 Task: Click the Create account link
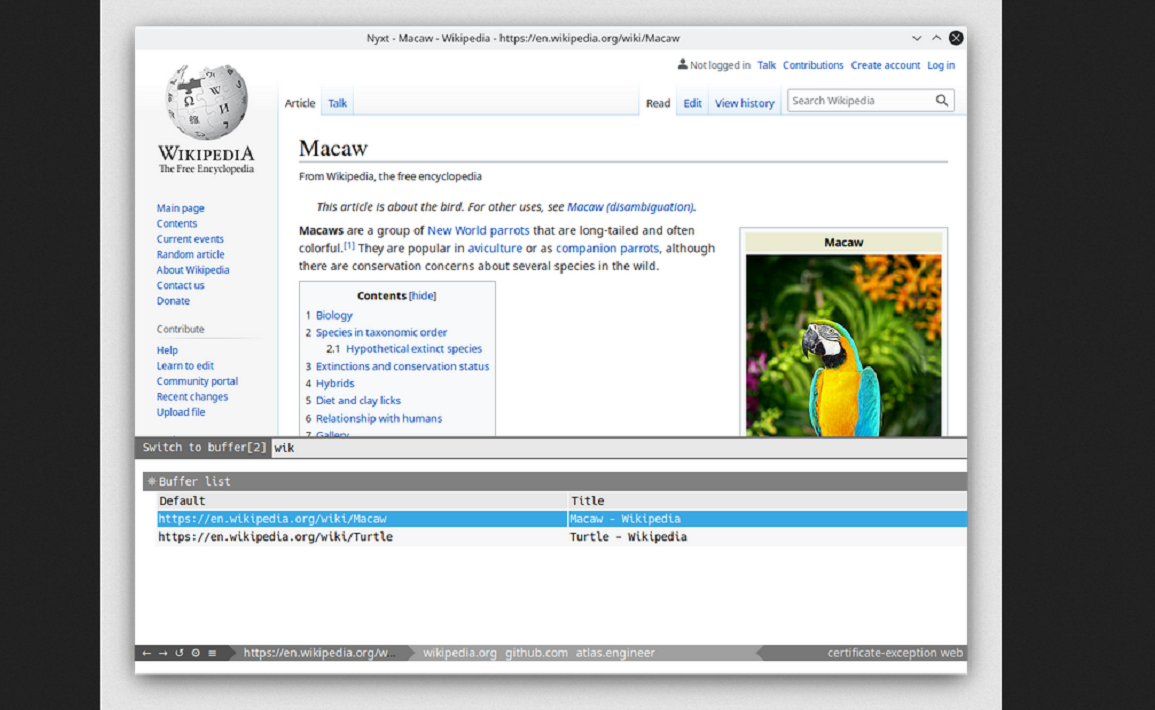tap(885, 65)
